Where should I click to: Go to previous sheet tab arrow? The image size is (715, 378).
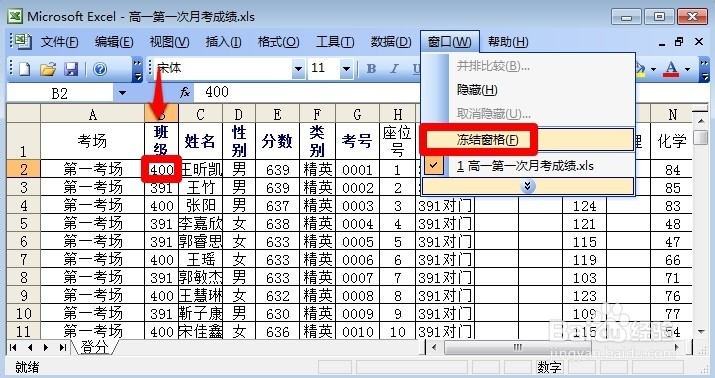point(30,347)
